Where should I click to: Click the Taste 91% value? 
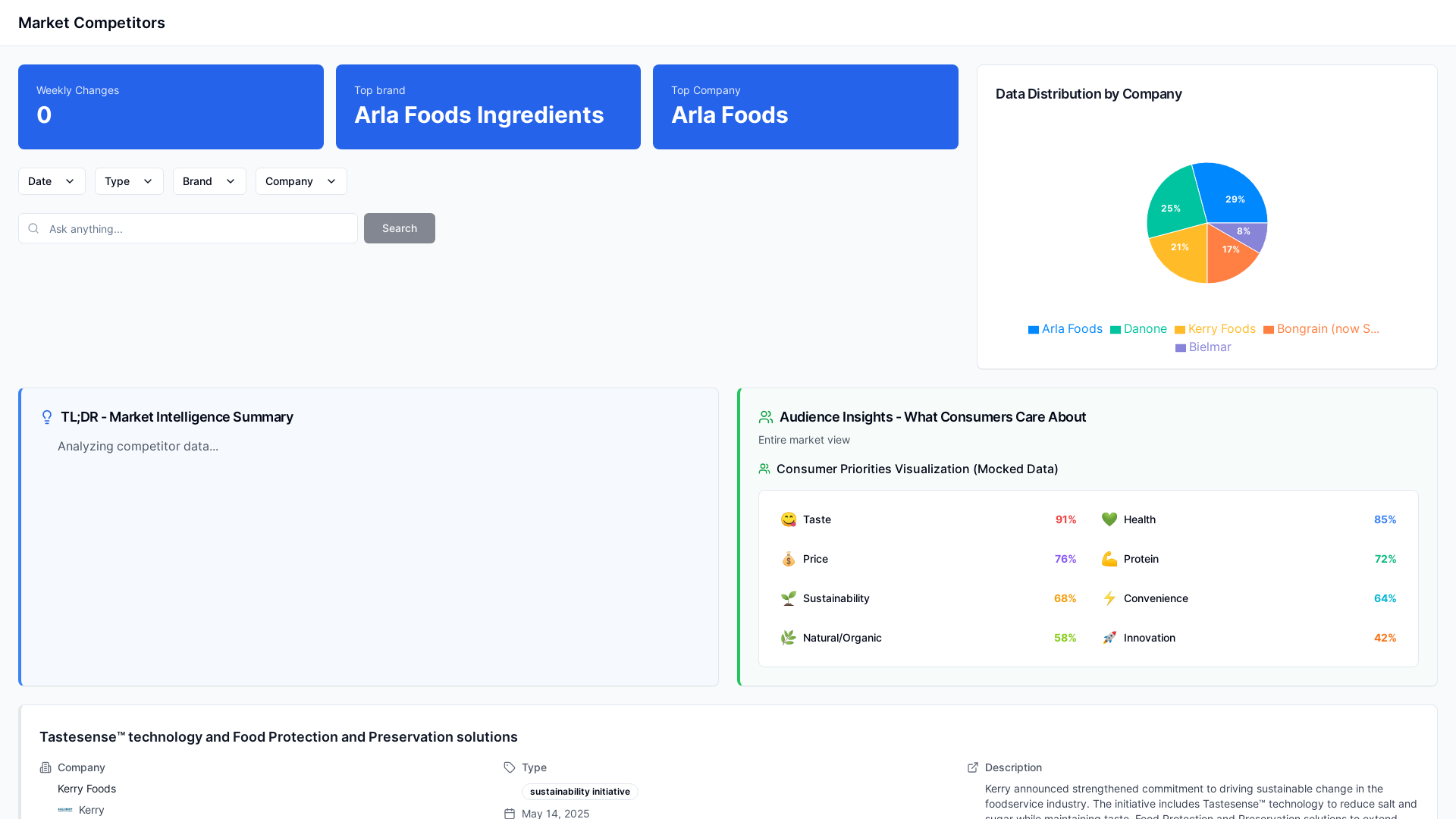coord(1065,519)
